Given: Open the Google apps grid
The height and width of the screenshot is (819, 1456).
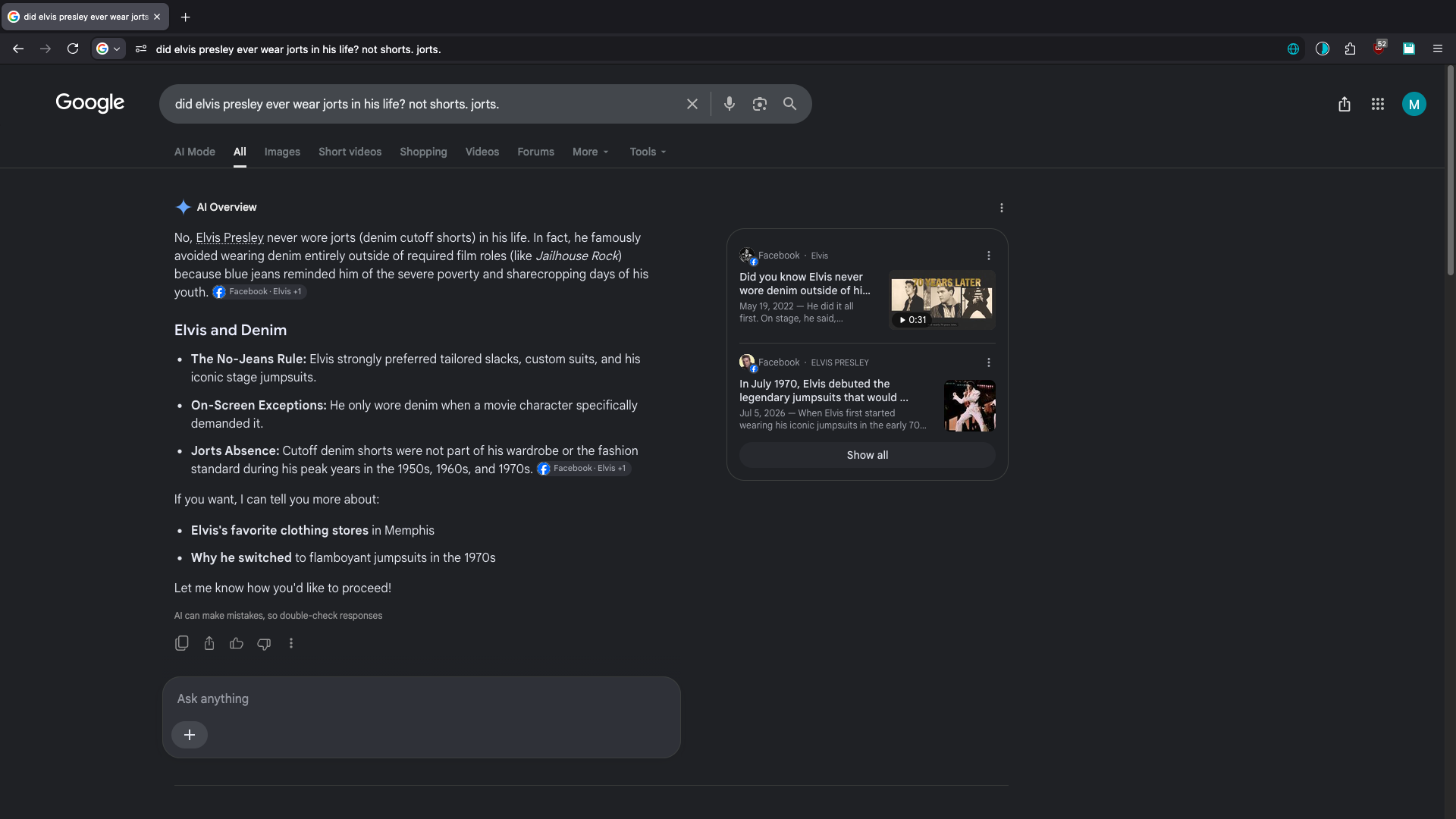Looking at the screenshot, I should [1377, 104].
